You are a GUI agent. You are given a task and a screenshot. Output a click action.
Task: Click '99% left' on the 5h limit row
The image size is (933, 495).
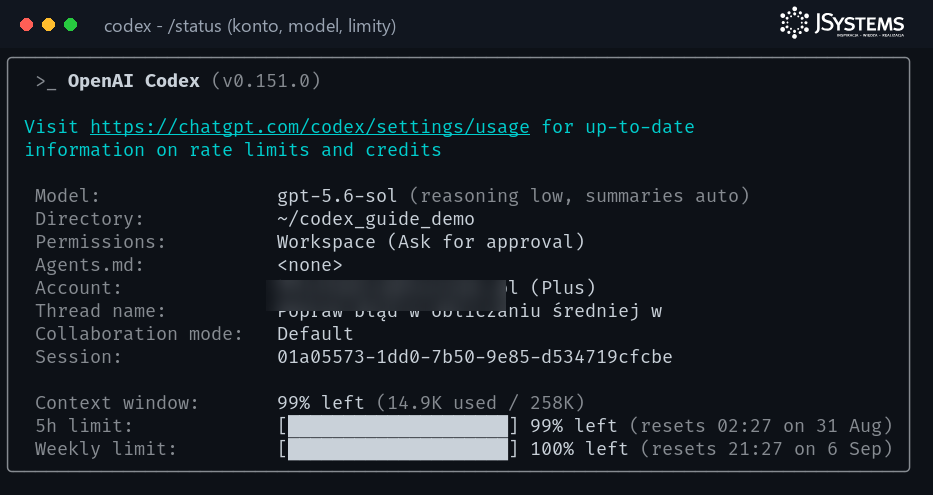tap(574, 426)
